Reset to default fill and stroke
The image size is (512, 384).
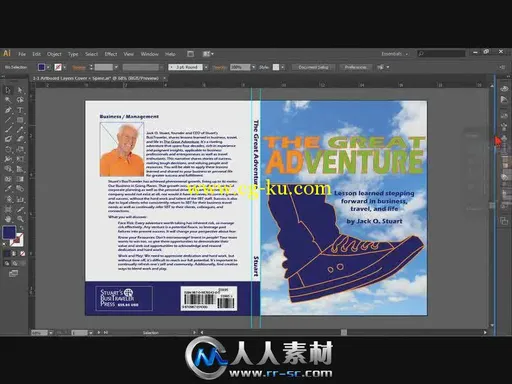pos(5,244)
